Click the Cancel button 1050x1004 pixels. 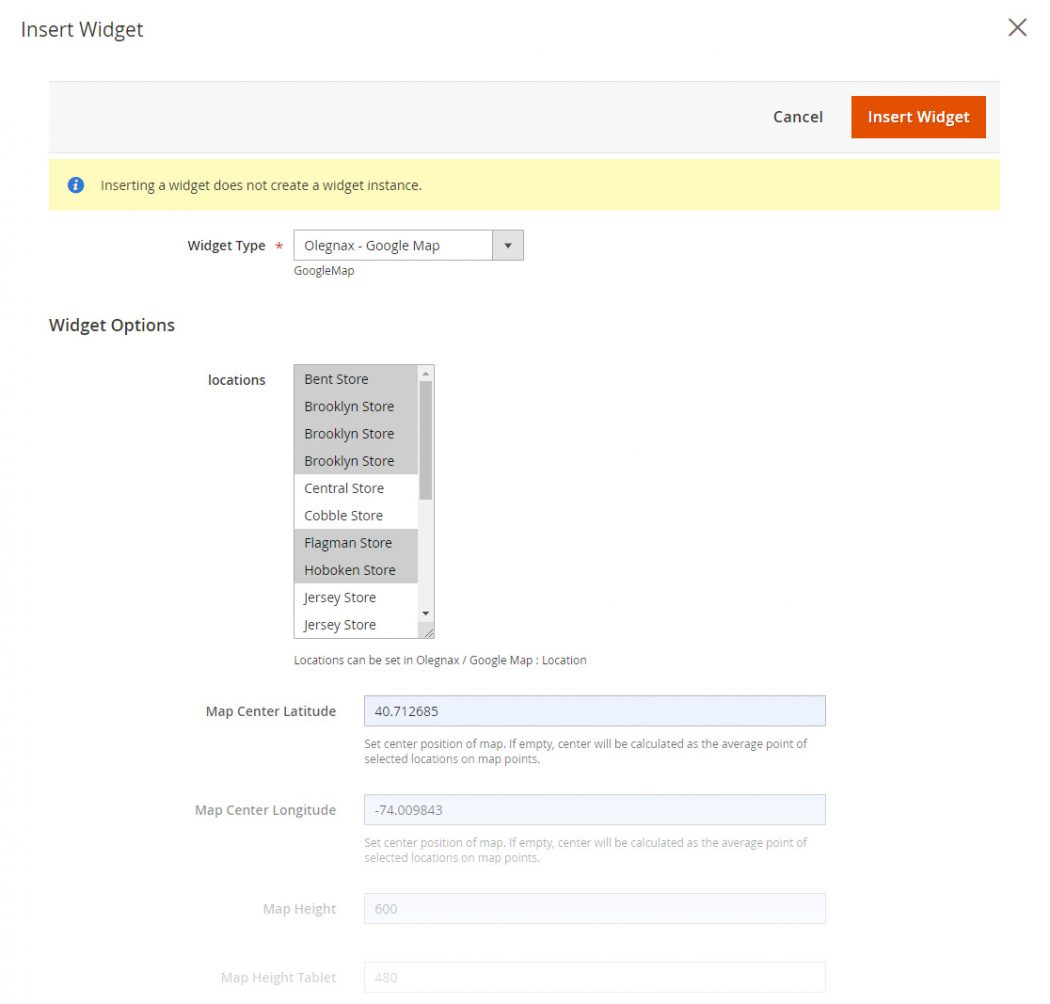[797, 116]
